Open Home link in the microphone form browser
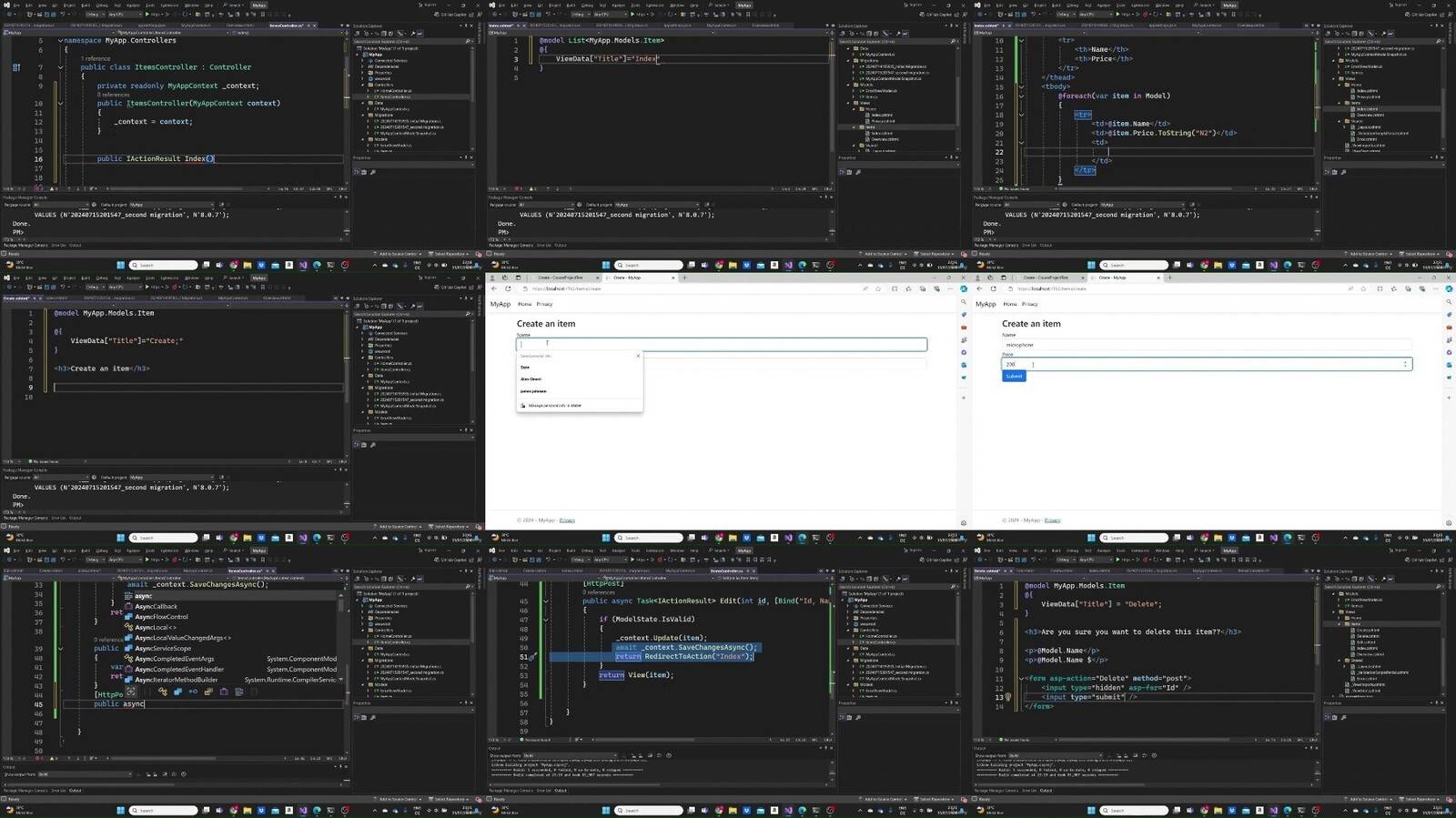1456x818 pixels. coord(1010,304)
